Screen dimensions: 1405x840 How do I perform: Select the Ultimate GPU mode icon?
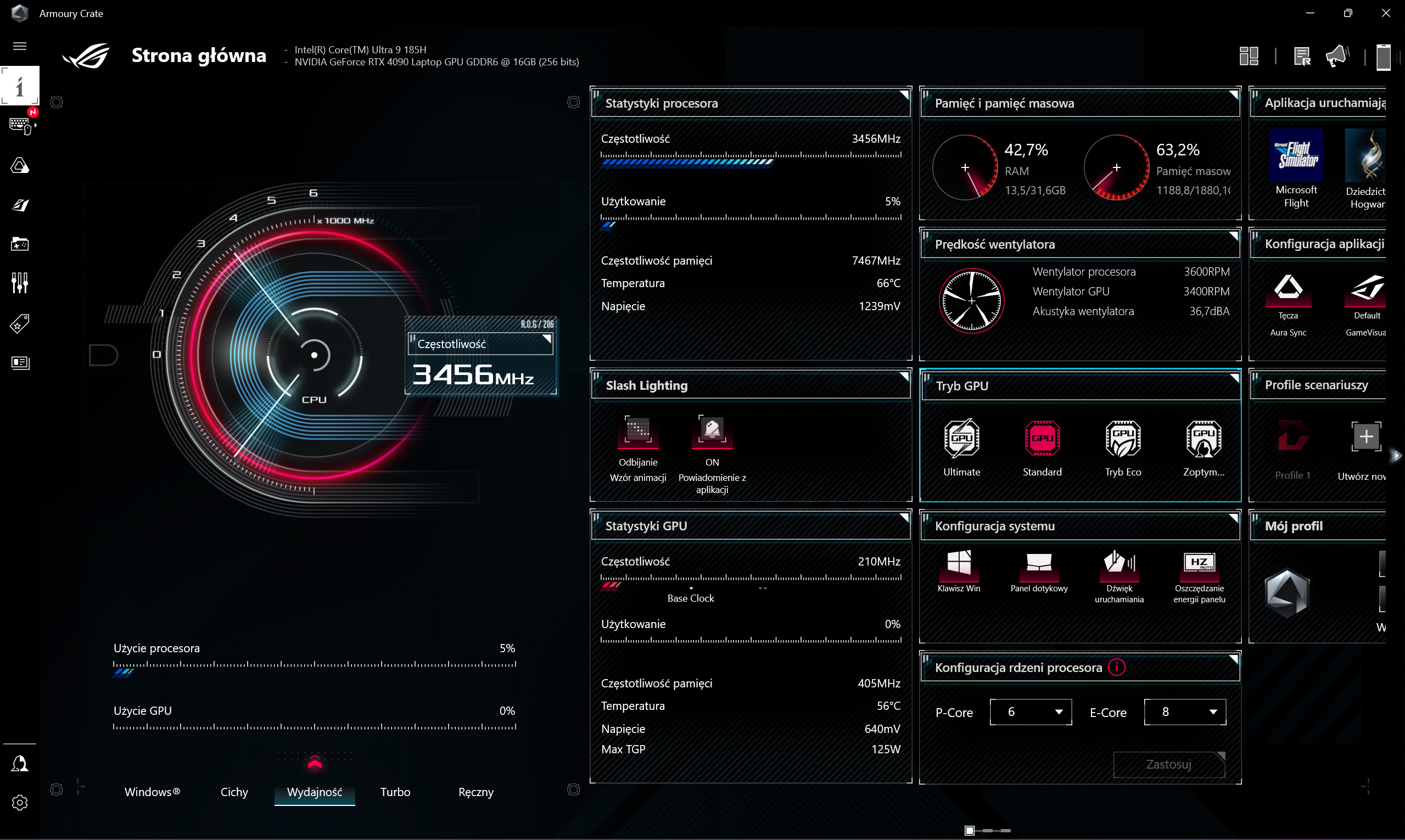961,439
